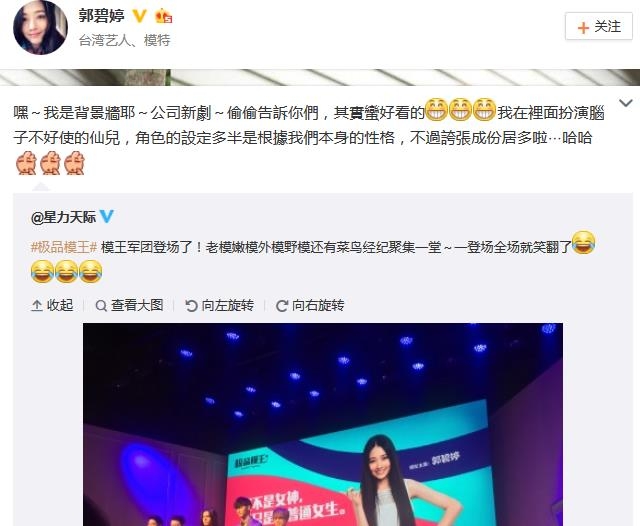Image resolution: width=640 pixels, height=526 pixels.
Task: Click the crown membership level icon
Action: pyautogui.click(x=163, y=16)
